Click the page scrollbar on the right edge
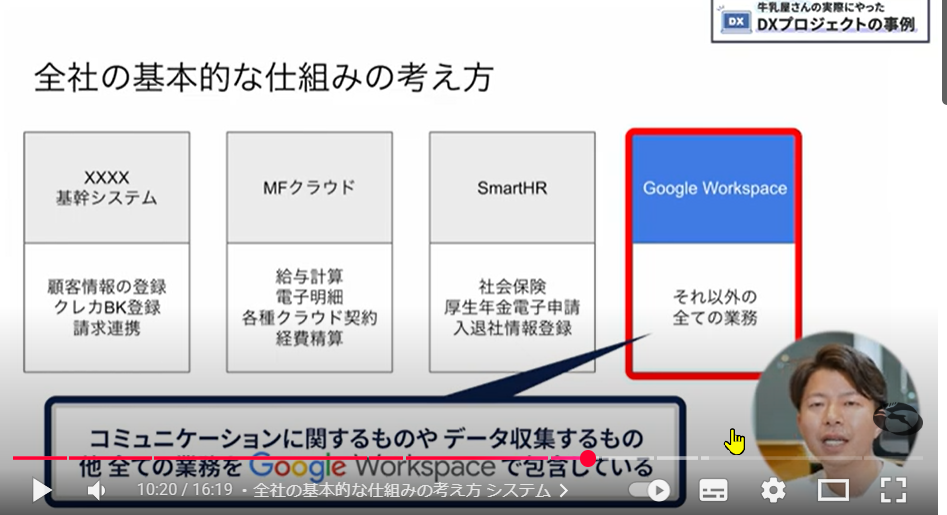947x515 pixels. [x=943, y=50]
